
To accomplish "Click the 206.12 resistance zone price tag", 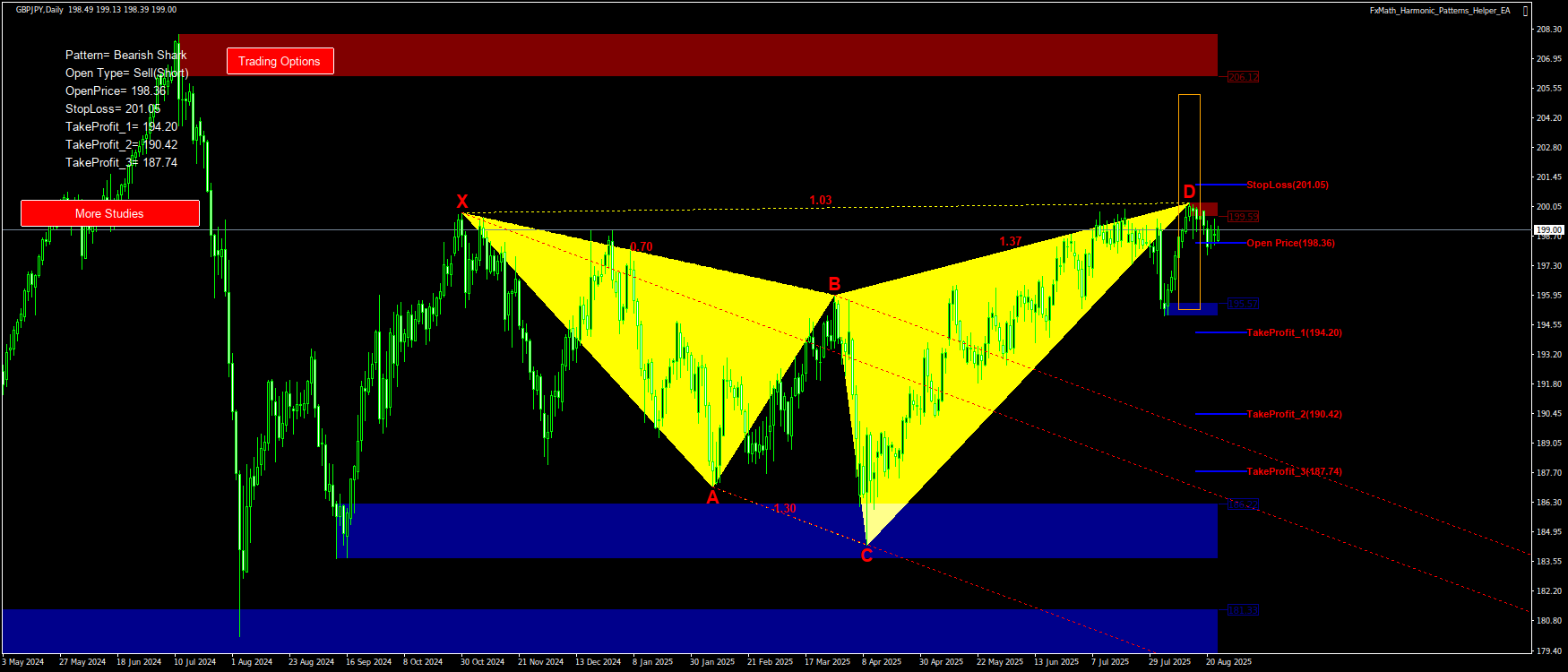I will 1243,77.
